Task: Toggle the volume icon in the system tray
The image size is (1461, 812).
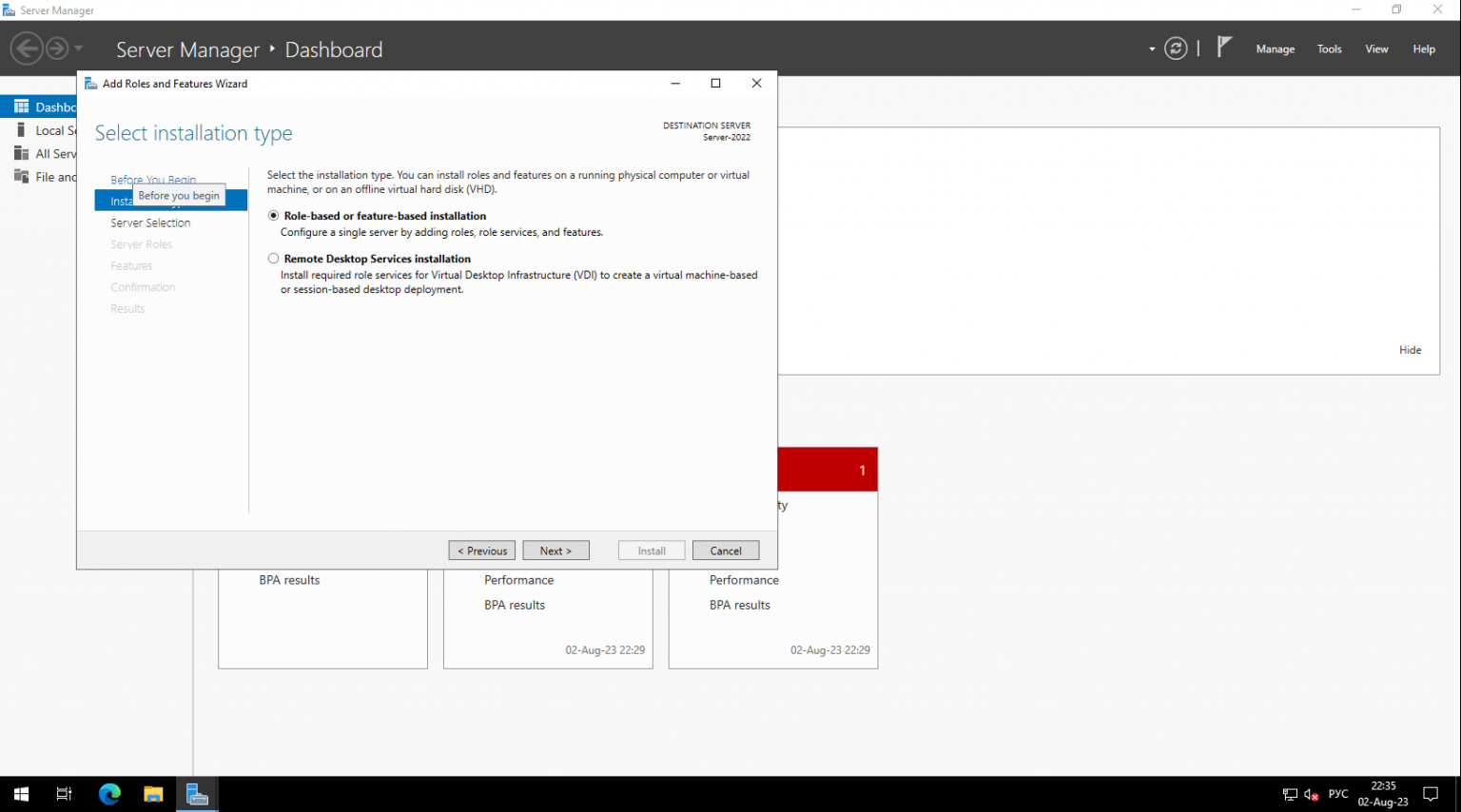Action: tap(1310, 794)
